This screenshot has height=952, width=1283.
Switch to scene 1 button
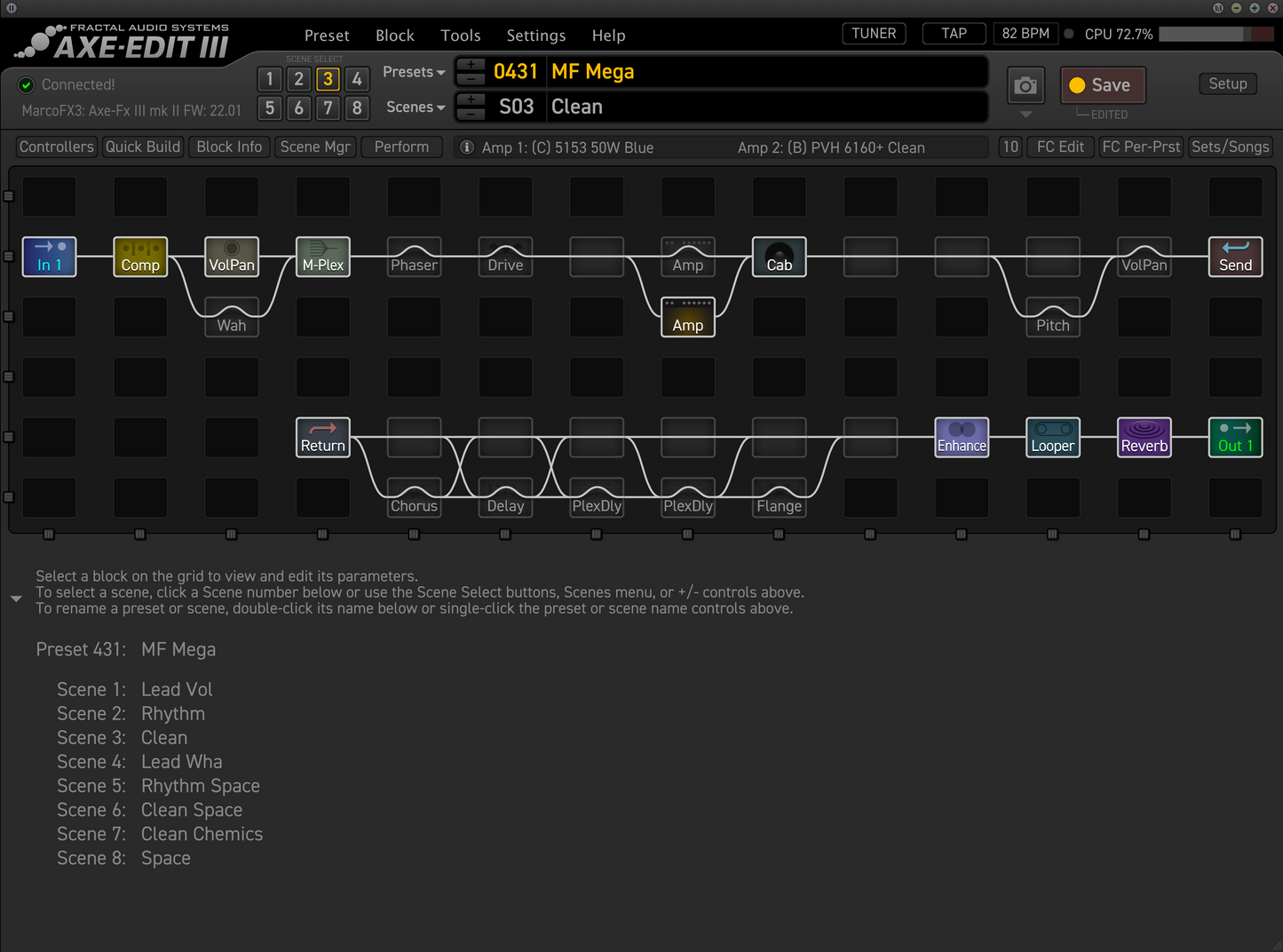[270, 79]
